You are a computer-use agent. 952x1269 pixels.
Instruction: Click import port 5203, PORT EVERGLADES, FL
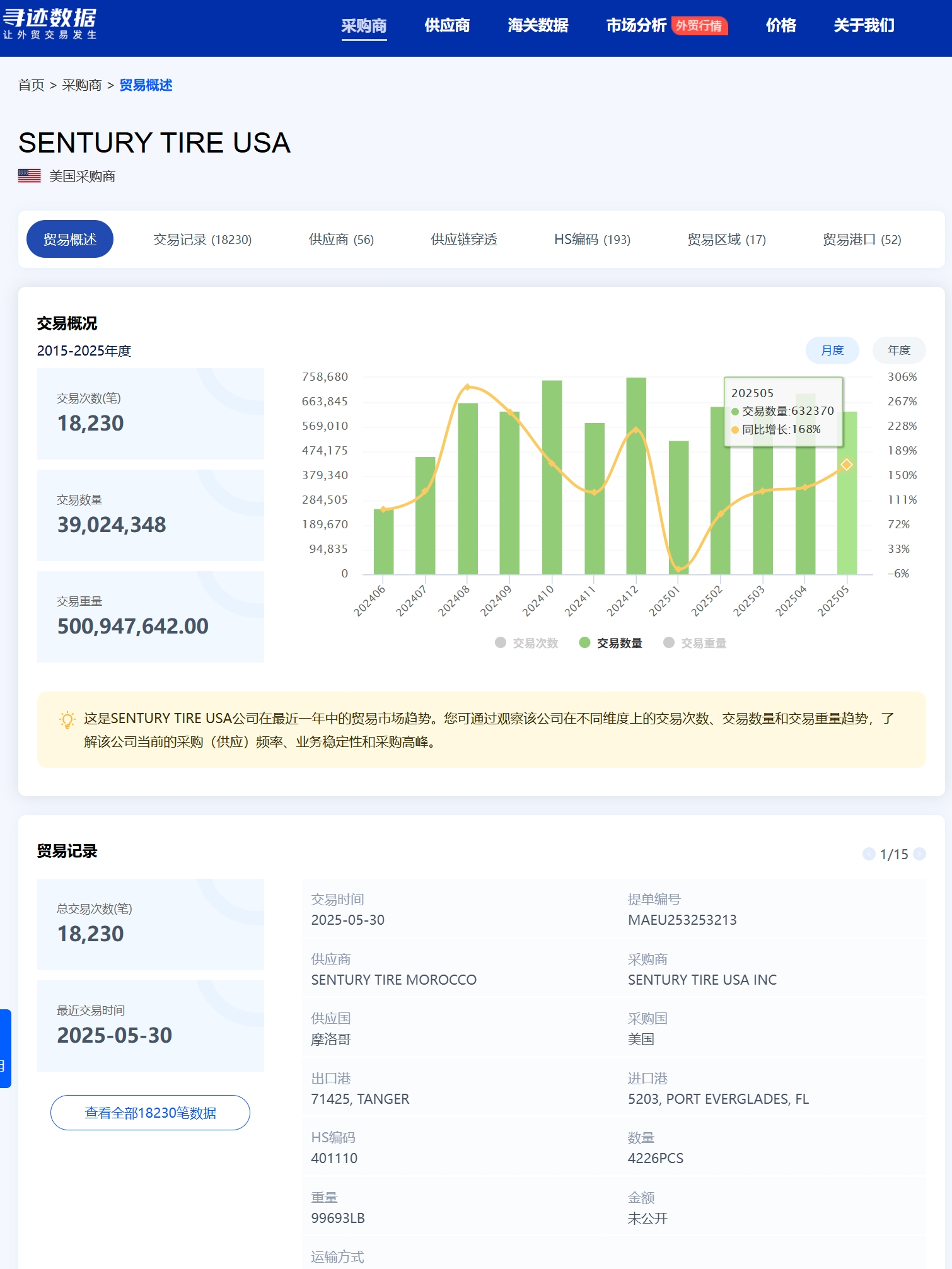coord(718,1099)
